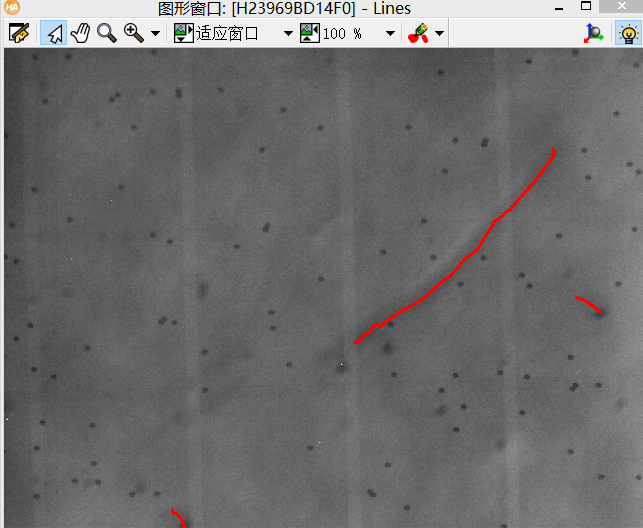643x528 pixels.
Task: Click the clear graphics window icon
Action: pyautogui.click(x=19, y=33)
